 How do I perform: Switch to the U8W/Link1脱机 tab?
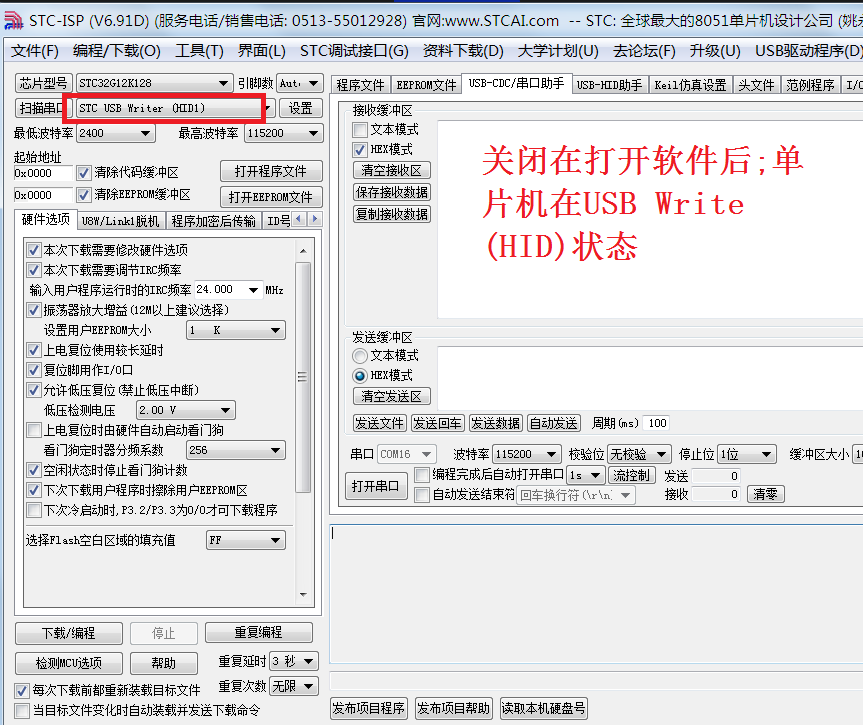click(121, 221)
